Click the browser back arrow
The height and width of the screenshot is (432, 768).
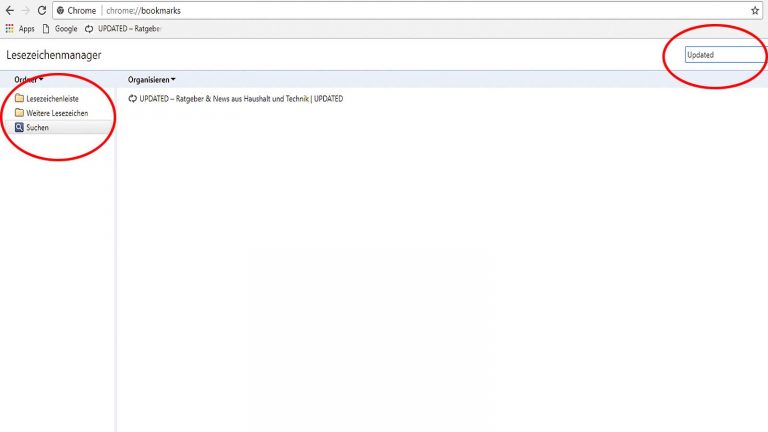click(x=9, y=10)
